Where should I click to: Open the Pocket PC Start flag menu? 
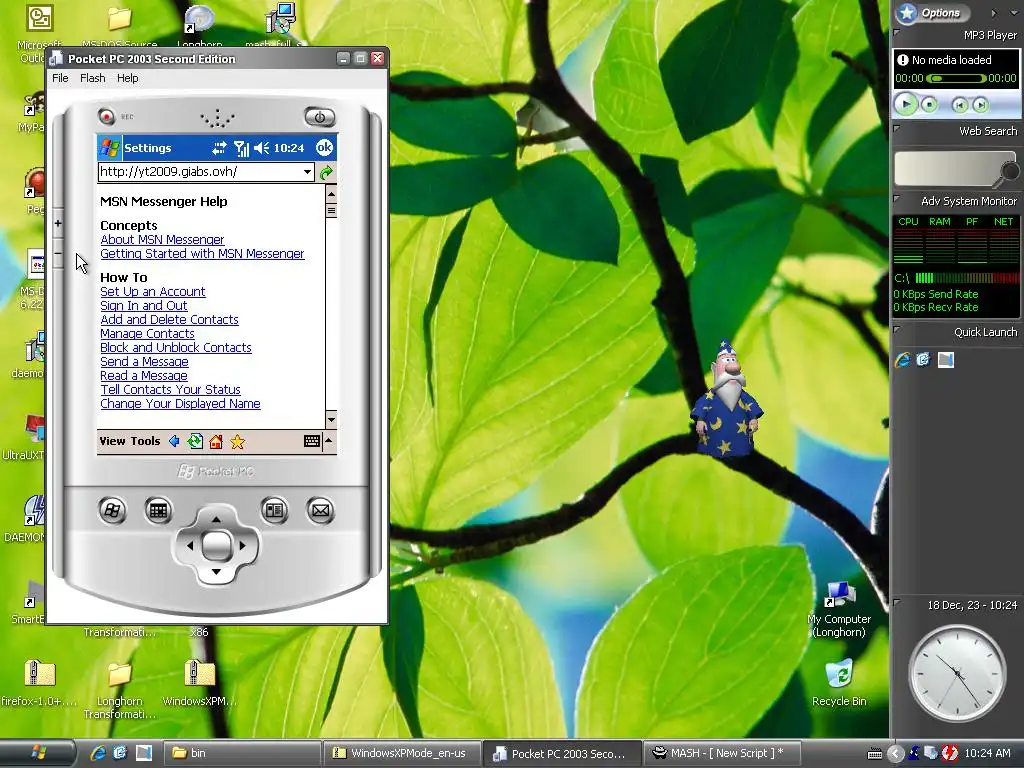[109, 148]
